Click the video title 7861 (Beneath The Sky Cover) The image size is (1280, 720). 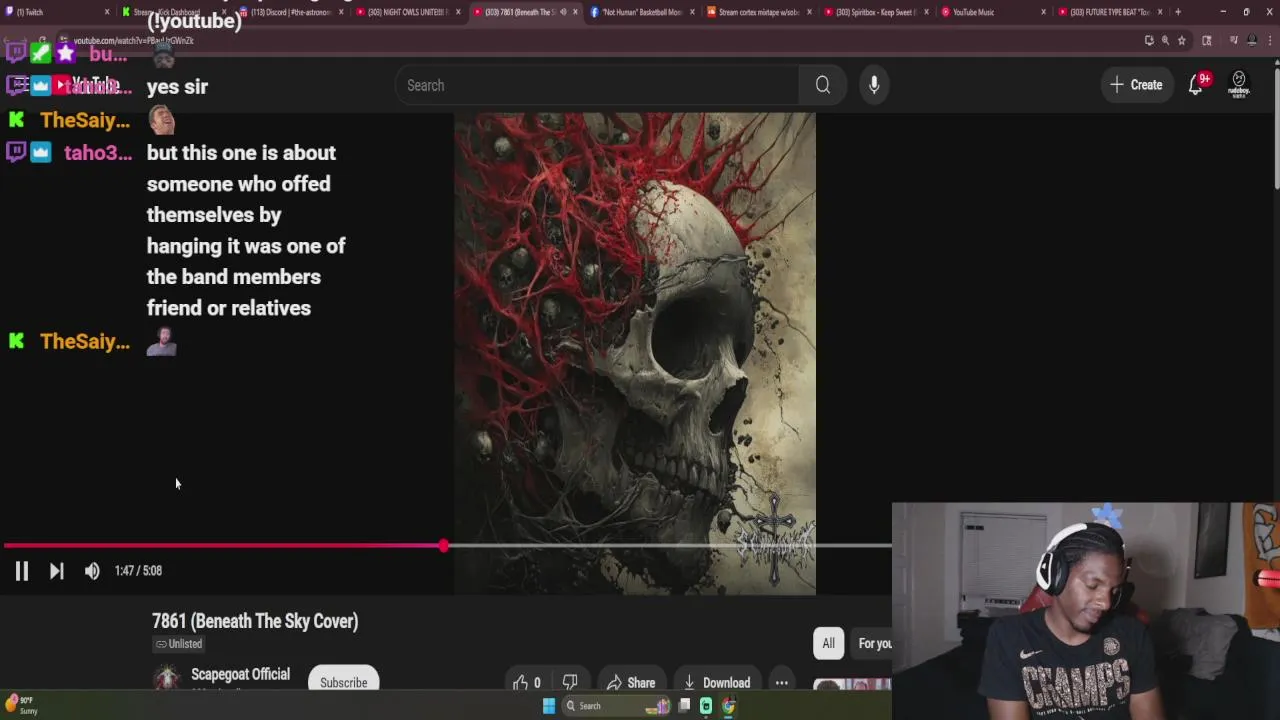(x=255, y=621)
